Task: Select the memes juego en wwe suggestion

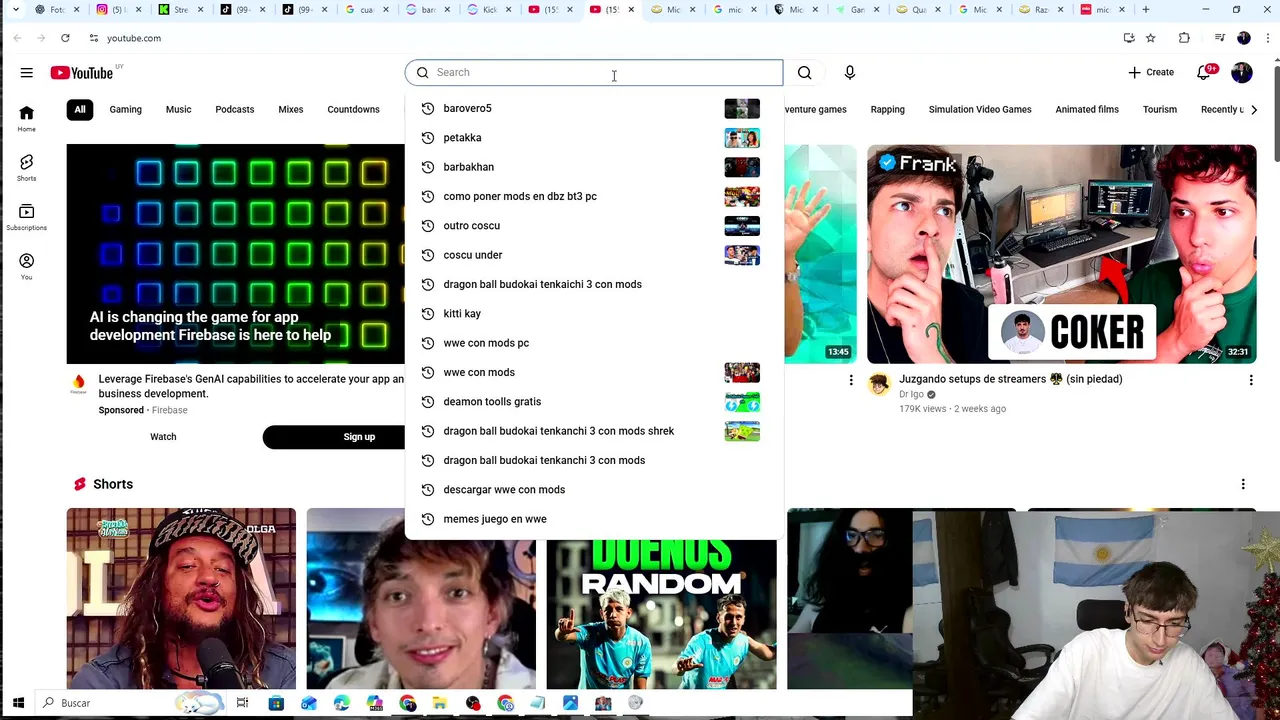Action: [x=594, y=519]
